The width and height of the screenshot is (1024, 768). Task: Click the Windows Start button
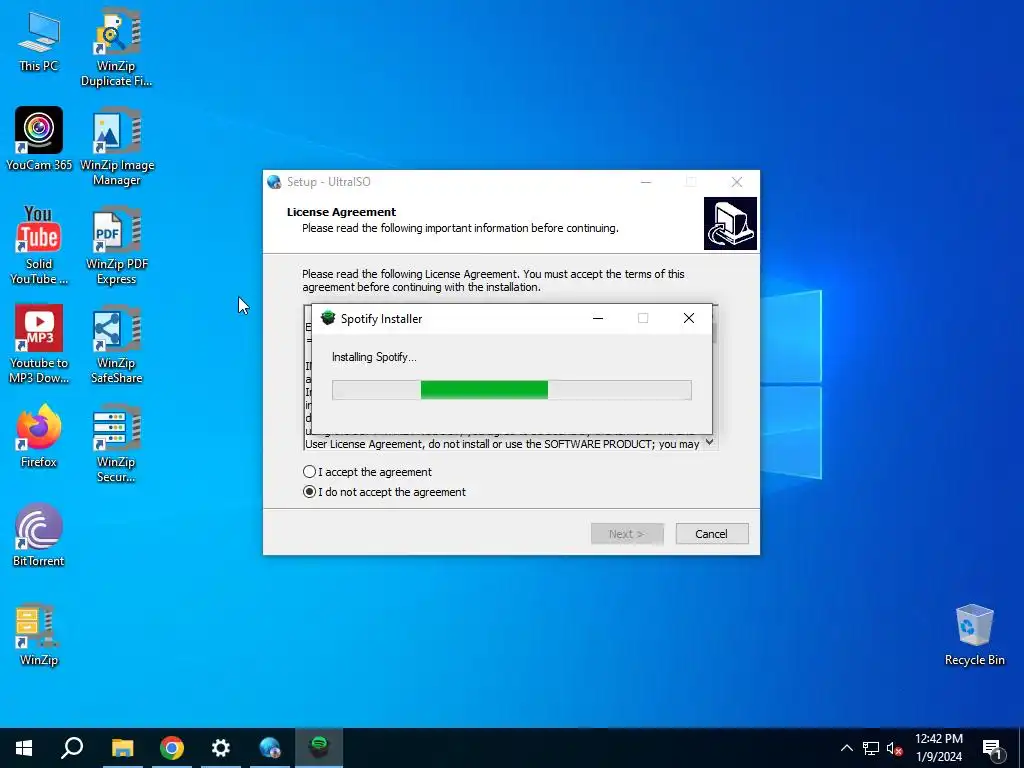24,748
